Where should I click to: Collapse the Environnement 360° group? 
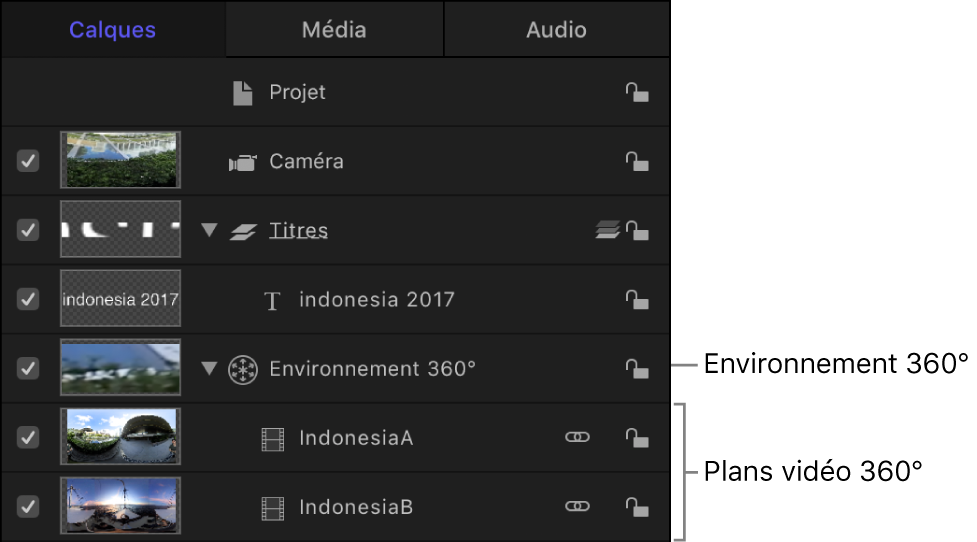(x=208, y=368)
